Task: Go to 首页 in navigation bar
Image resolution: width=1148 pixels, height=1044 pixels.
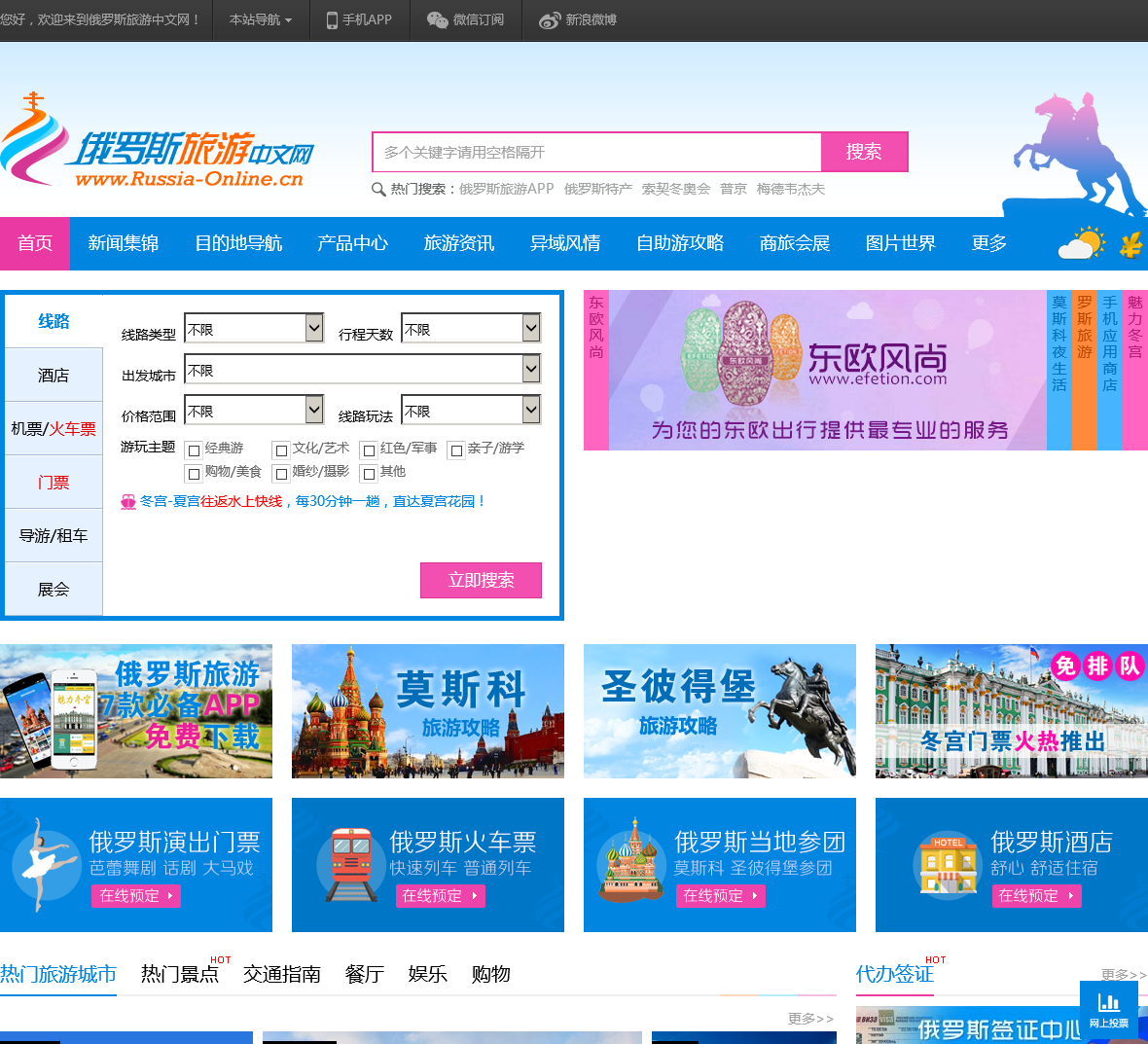Action: click(x=35, y=244)
